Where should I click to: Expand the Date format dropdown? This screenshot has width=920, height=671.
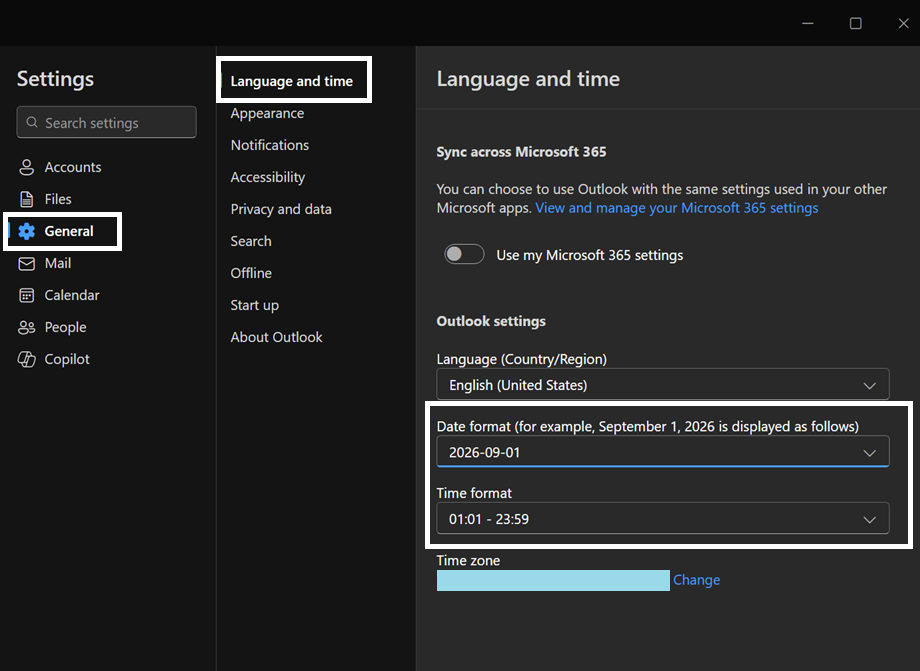click(662, 452)
